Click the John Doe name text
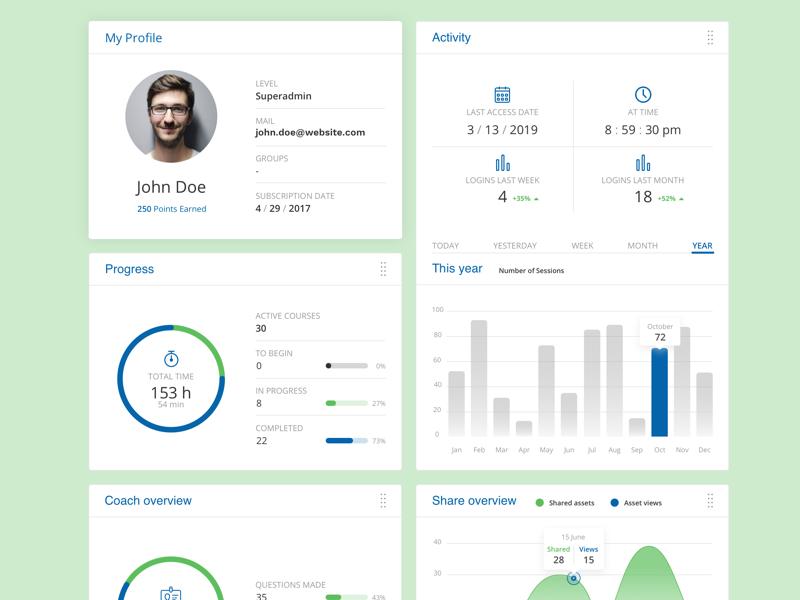The height and width of the screenshot is (600, 800). coord(171,187)
